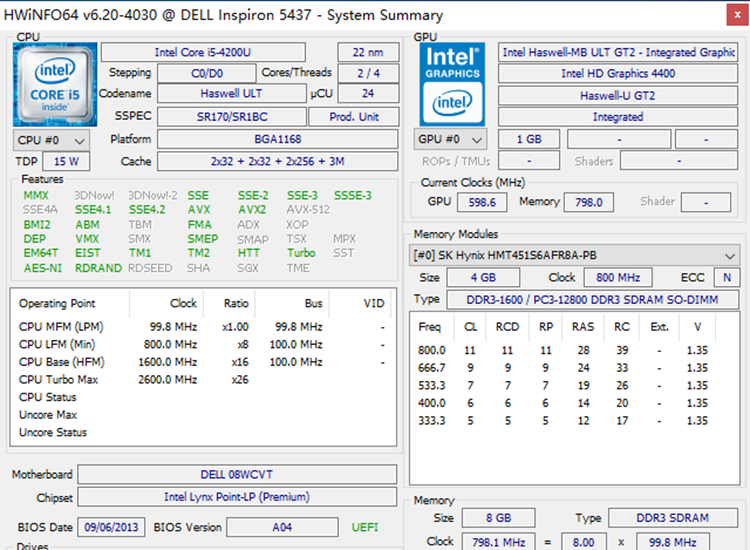Click the Integrated GPU type field
Image resolution: width=750 pixels, height=550 pixels.
click(618, 117)
